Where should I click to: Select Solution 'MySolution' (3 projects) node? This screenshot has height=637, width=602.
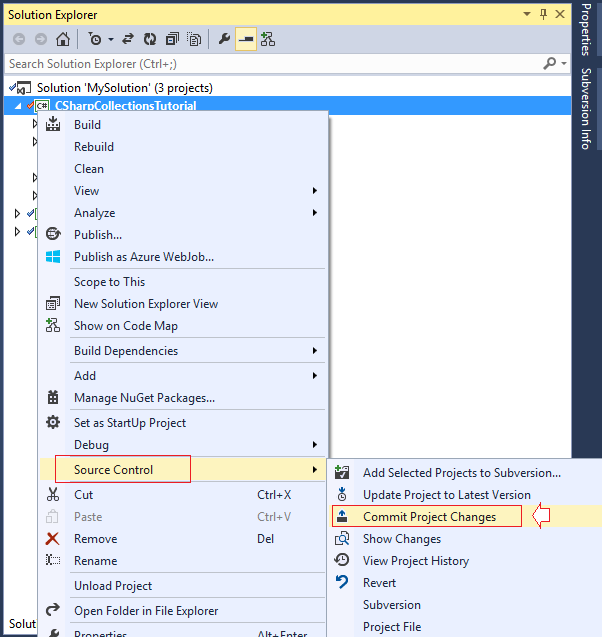coord(124,88)
